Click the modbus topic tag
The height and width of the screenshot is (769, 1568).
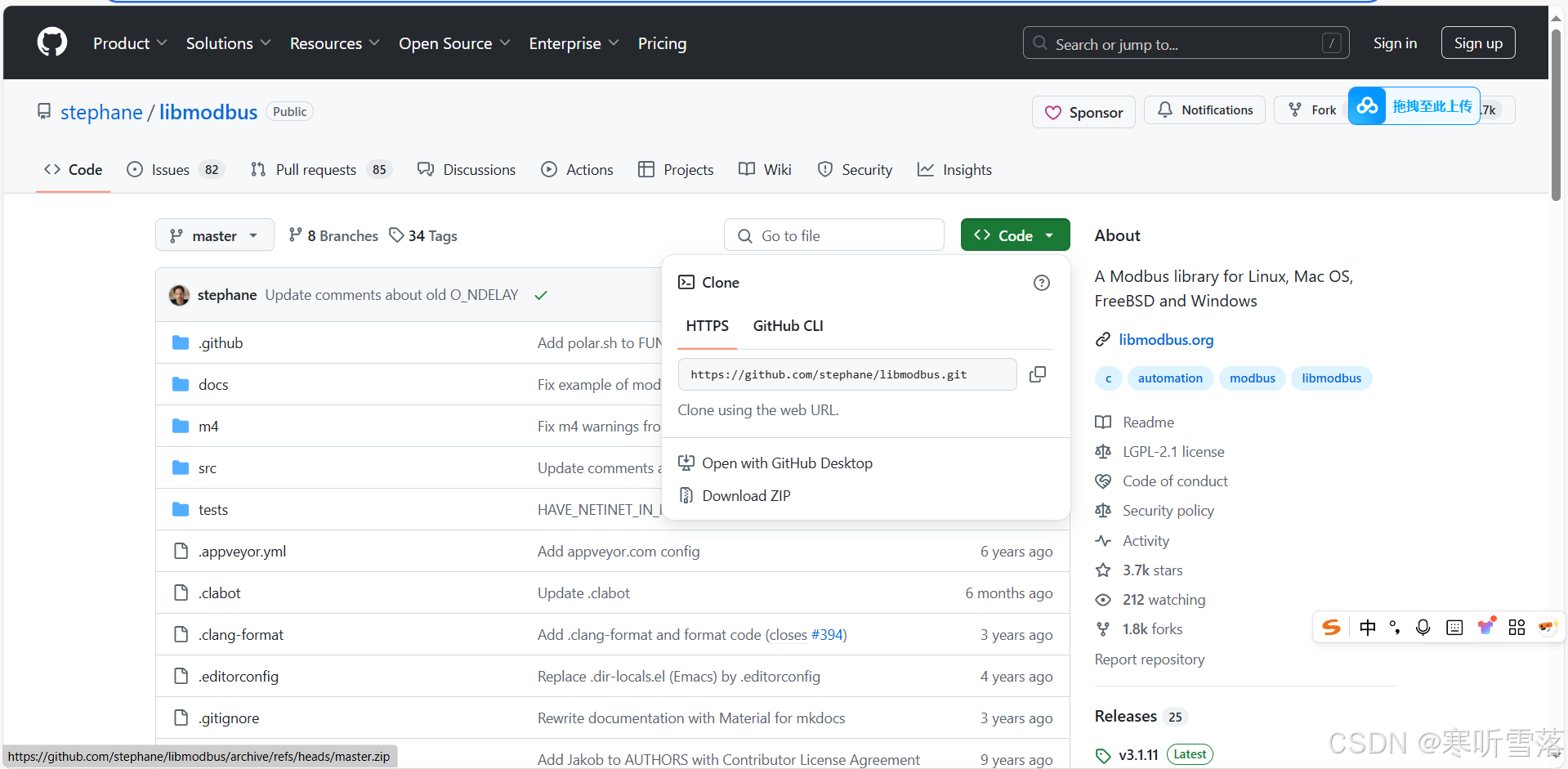coord(1252,378)
